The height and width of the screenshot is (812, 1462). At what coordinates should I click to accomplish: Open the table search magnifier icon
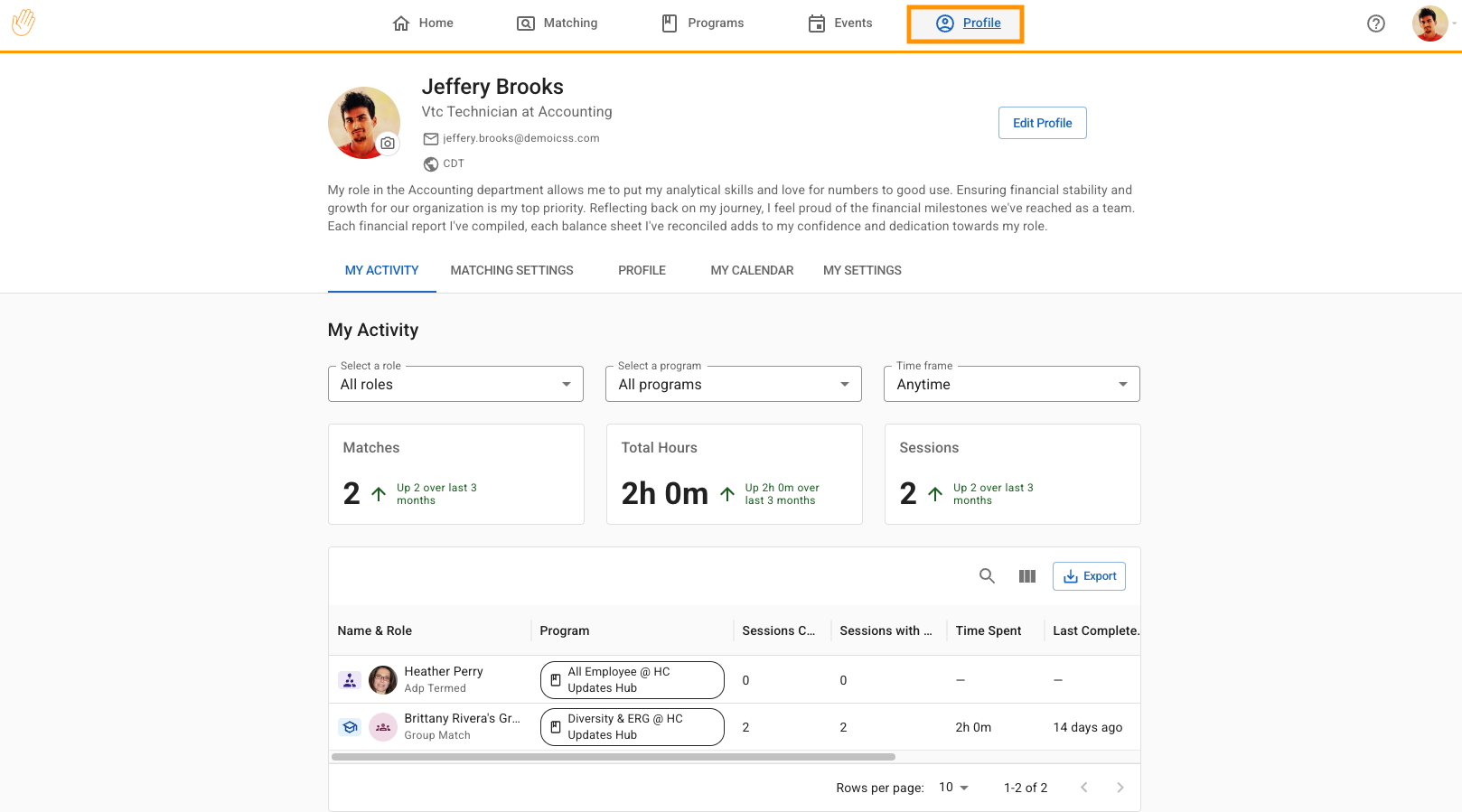(x=987, y=576)
